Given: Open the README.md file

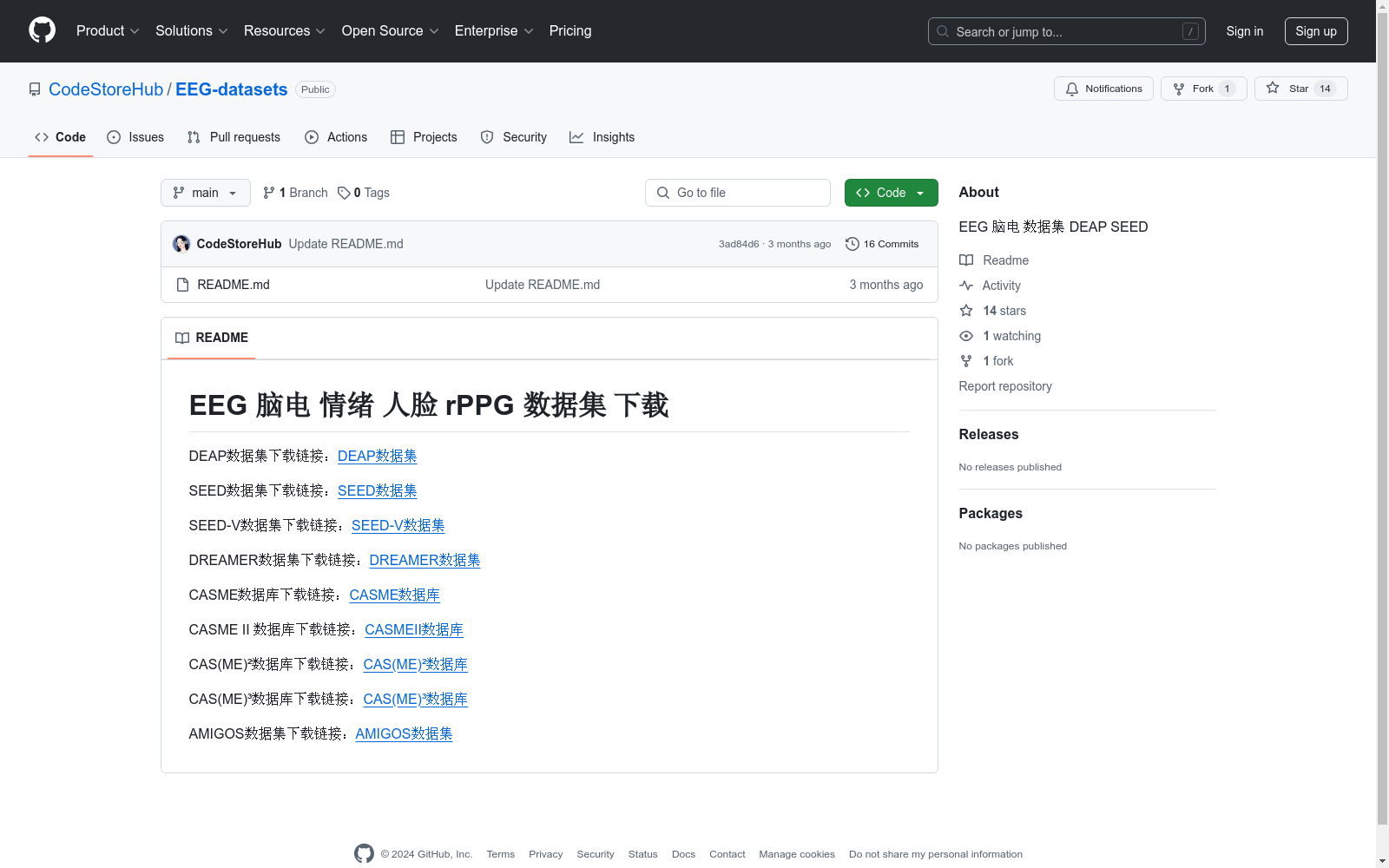Looking at the screenshot, I should coord(234,285).
